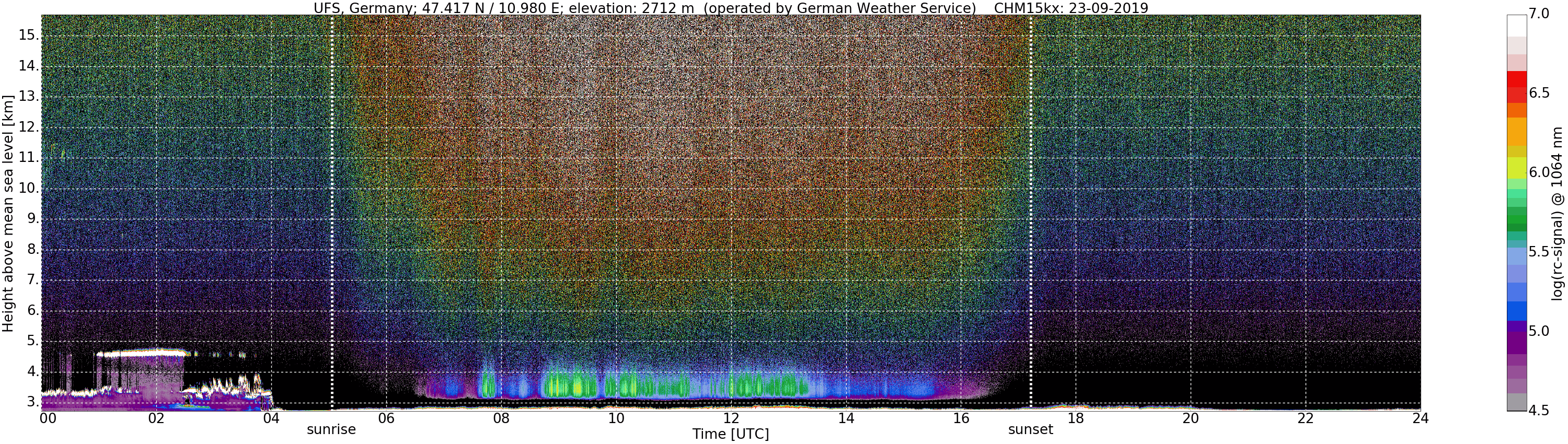Click the time axis tick label '02'

(x=156, y=418)
